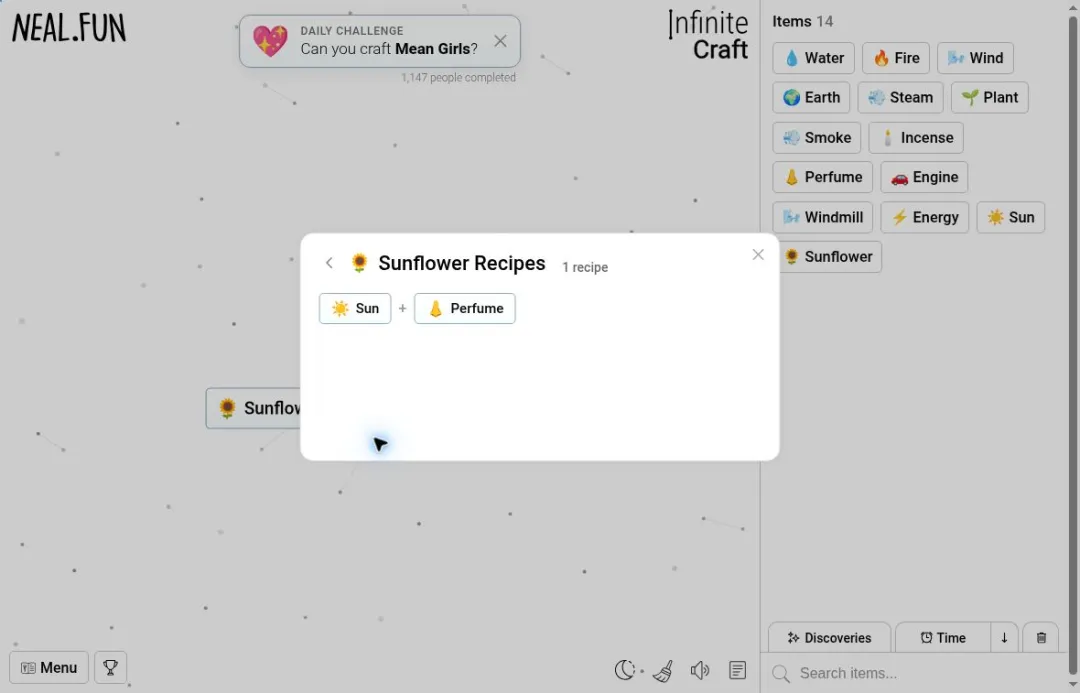Viewport: 1080px width, 693px height.
Task: Click the "1 recipe" count text
Action: pos(585,267)
